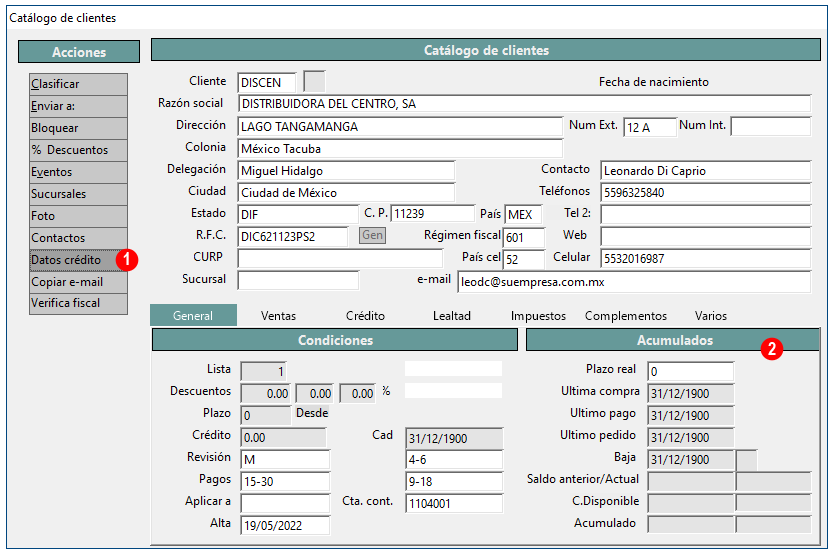Edit the Razón social field

(x=524, y=104)
